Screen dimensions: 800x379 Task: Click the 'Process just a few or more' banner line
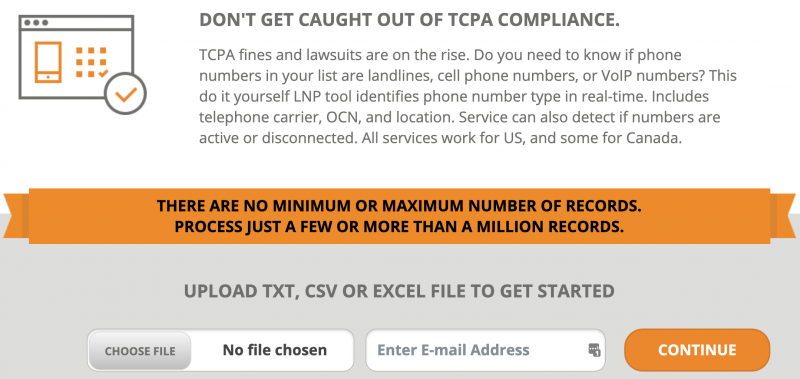pyautogui.click(x=399, y=226)
